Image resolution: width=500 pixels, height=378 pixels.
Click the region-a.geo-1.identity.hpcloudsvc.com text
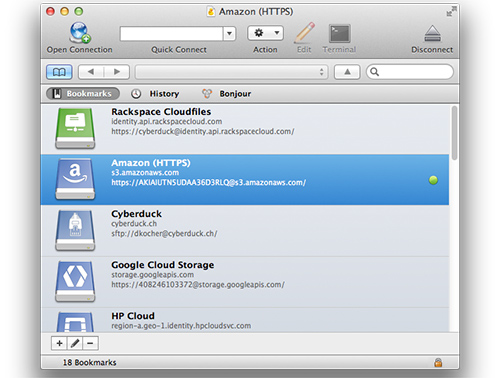(181, 326)
